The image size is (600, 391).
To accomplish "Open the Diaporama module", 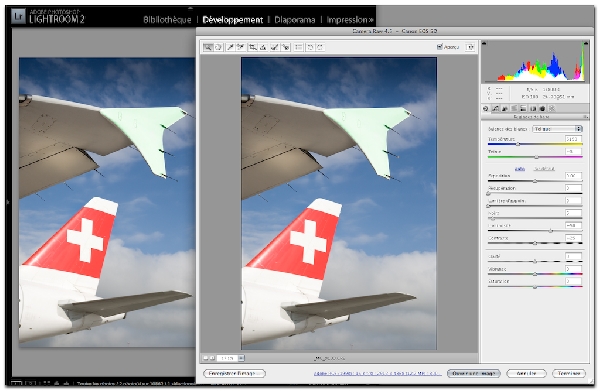I will tap(295, 20).
